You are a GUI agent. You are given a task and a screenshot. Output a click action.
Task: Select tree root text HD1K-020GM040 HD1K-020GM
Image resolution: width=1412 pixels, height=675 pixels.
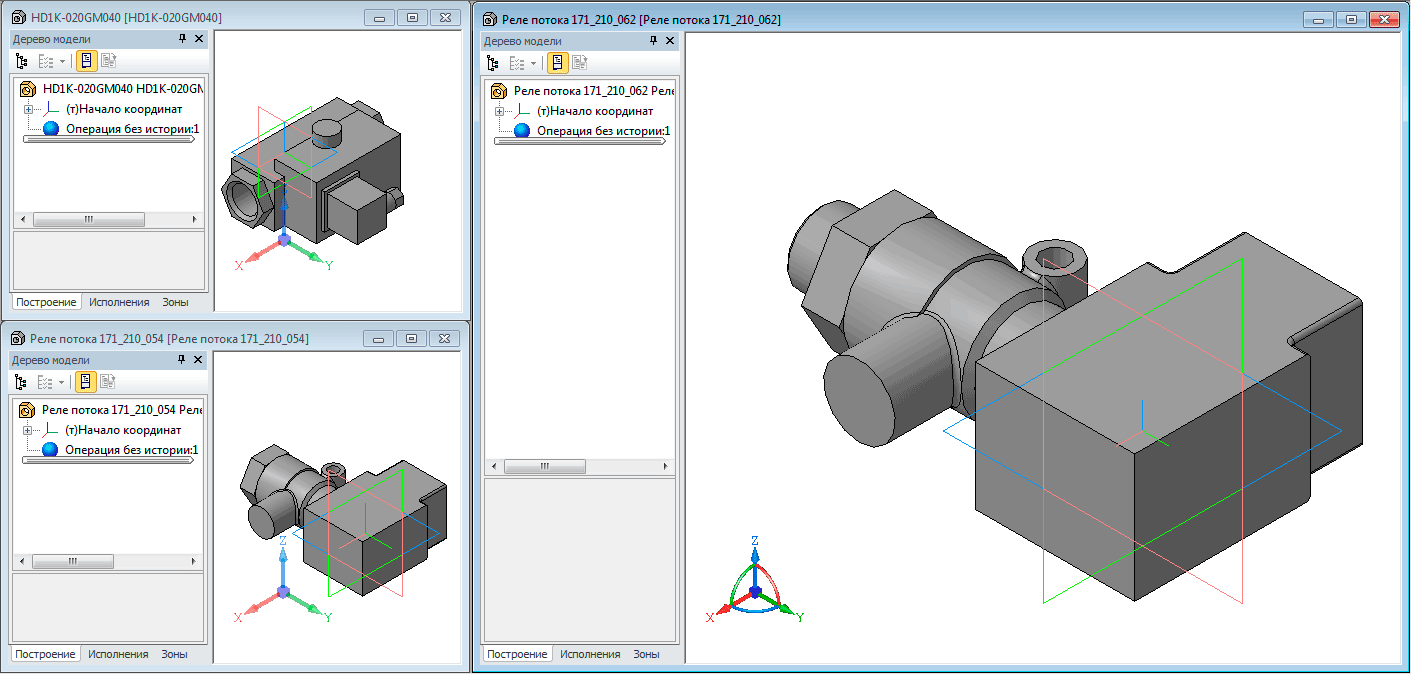(x=123, y=89)
